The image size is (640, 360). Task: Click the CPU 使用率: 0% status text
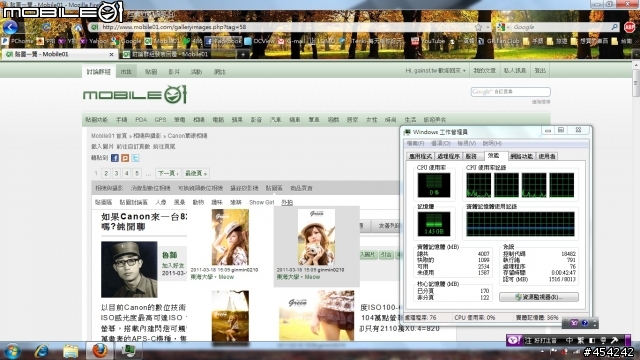tap(475, 318)
